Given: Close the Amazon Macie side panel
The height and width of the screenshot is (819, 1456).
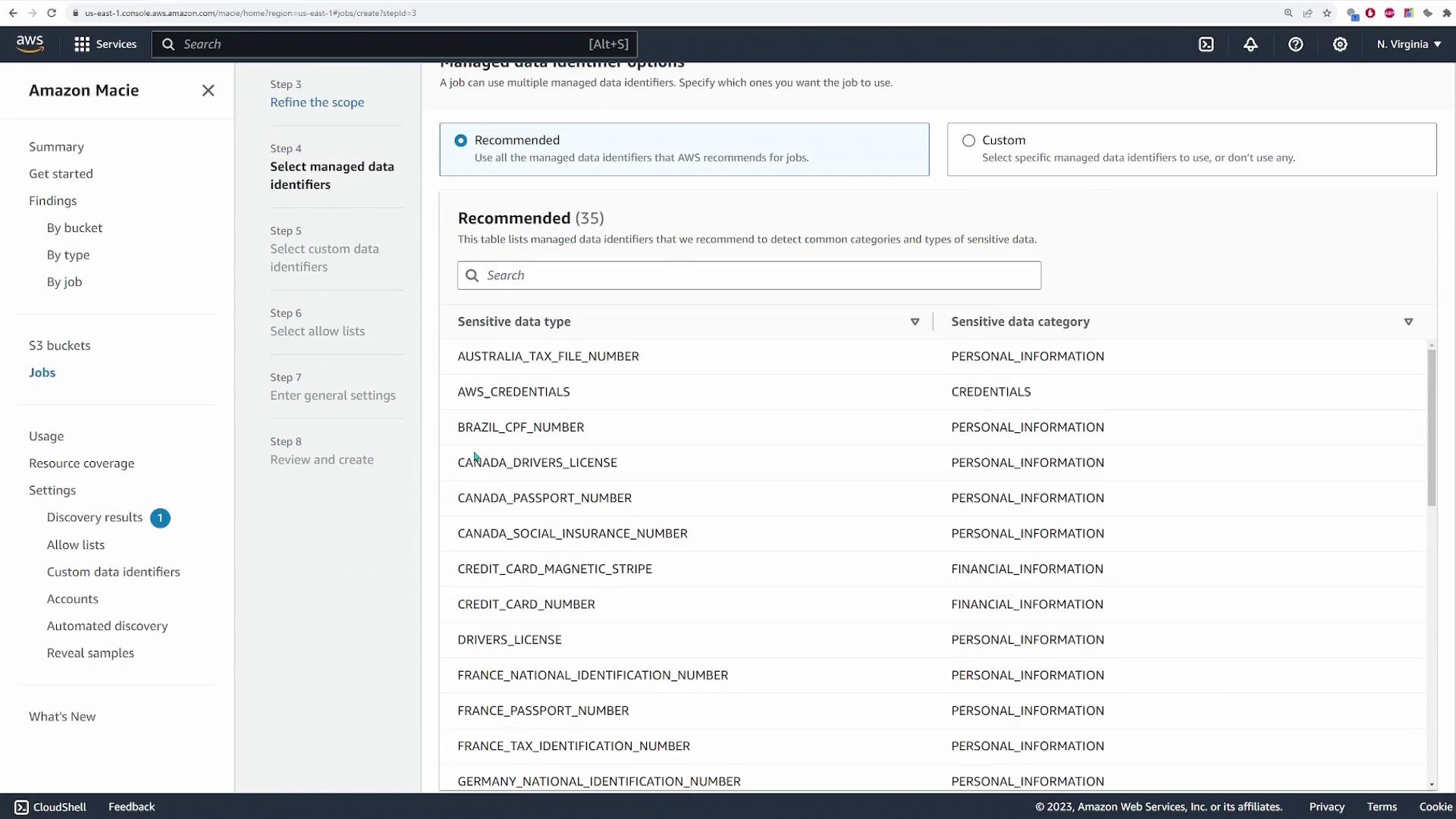Looking at the screenshot, I should tap(208, 90).
